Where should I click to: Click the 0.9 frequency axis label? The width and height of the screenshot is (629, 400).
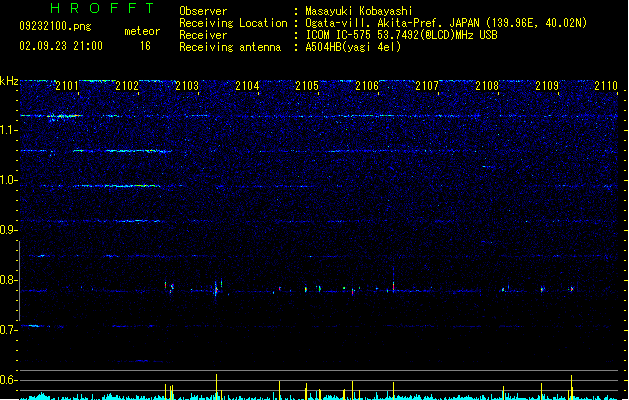[9, 230]
